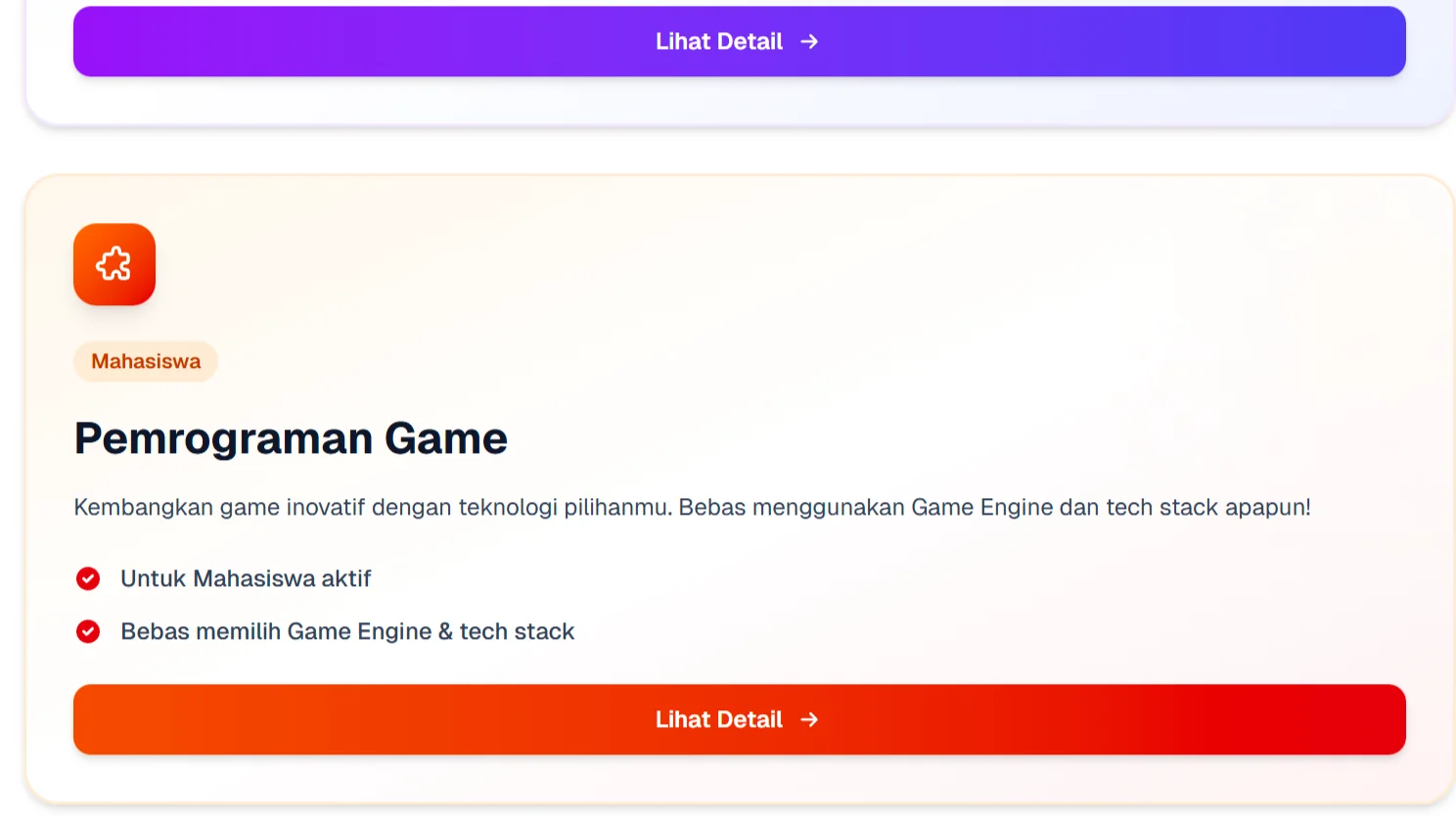Click the red check icon beside Untuk Mahasiswa aktif
The width and height of the screenshot is (1456, 819).
[x=88, y=578]
